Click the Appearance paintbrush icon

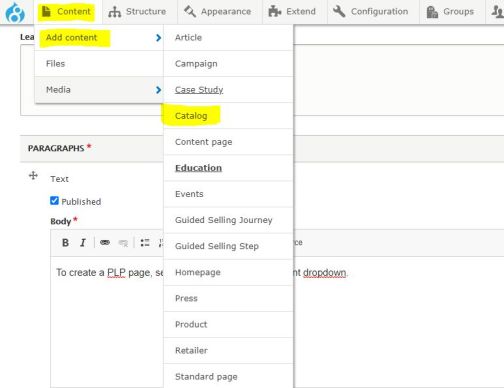click(190, 11)
